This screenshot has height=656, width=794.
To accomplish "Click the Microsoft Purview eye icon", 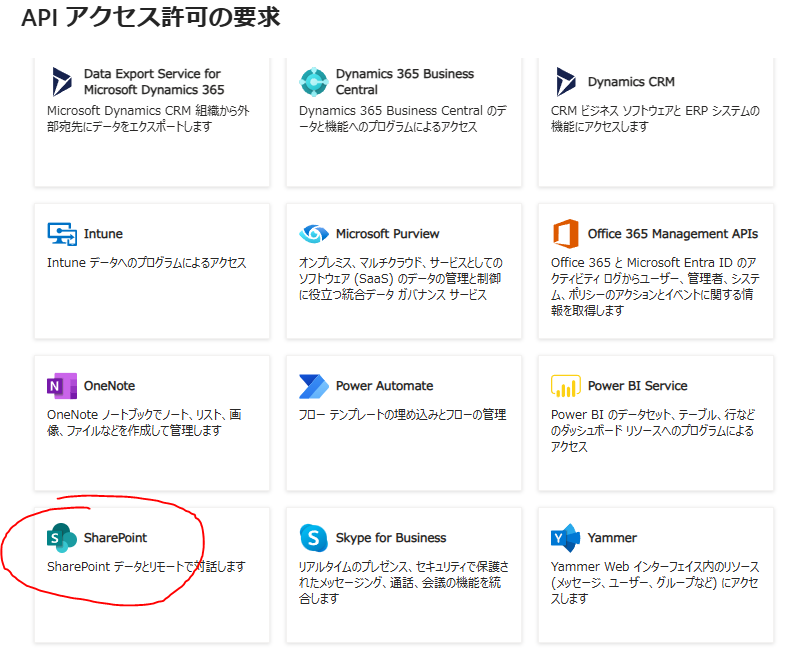I will (x=314, y=234).
